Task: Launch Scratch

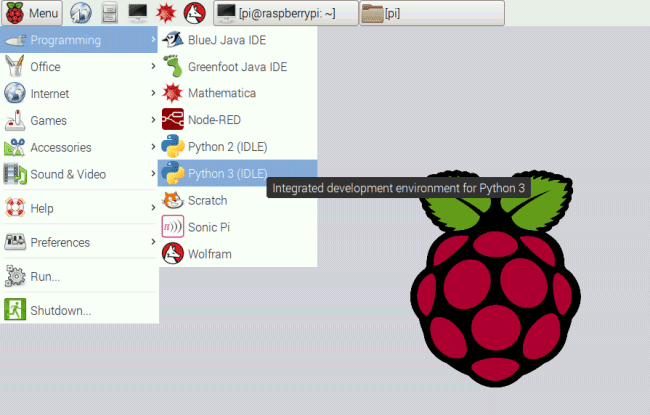Action: [238, 200]
